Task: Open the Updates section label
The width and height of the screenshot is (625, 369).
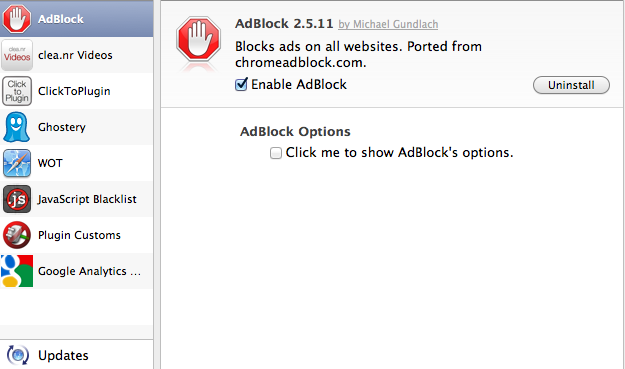Action: 63,355
